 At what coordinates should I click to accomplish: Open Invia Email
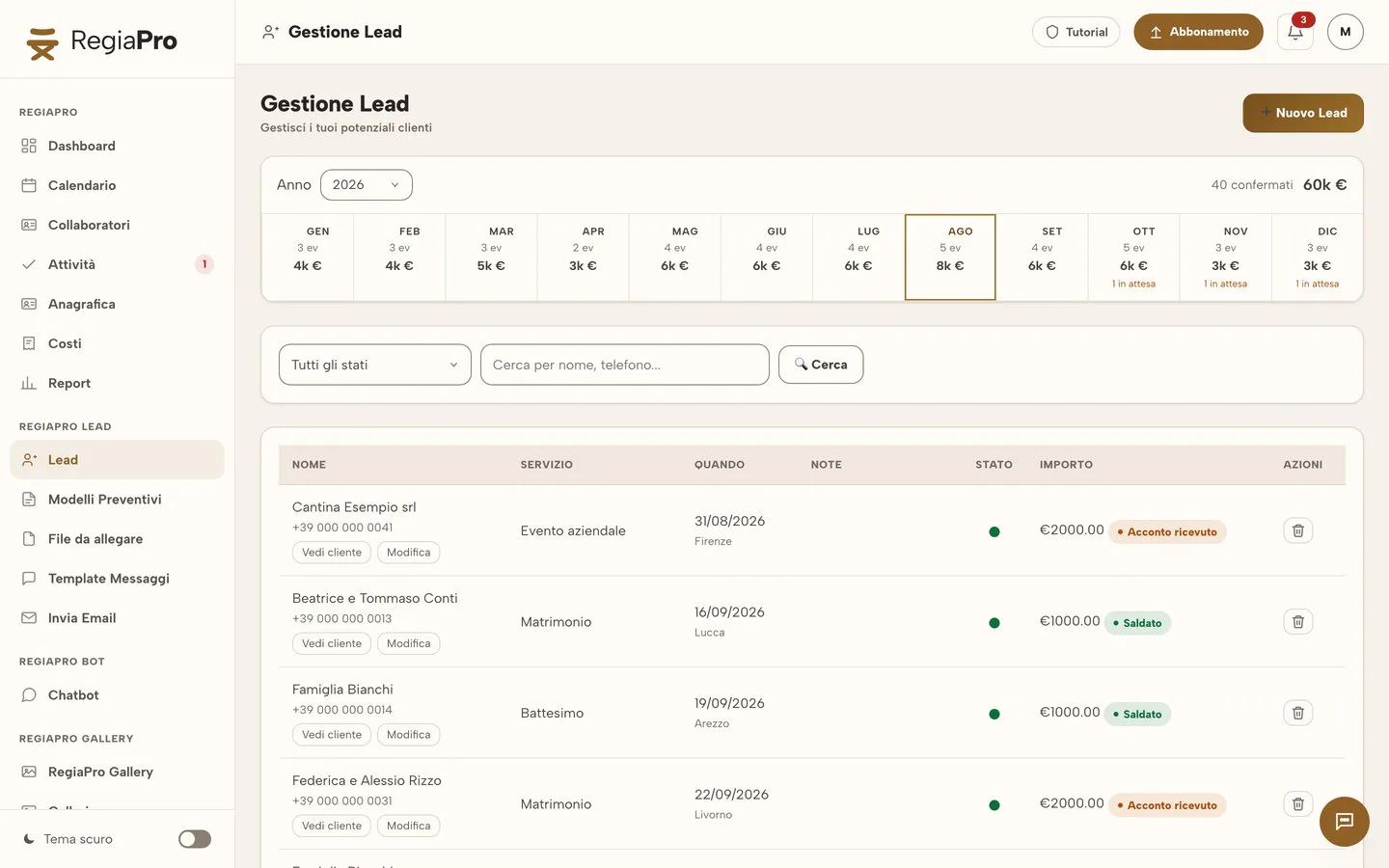click(117, 618)
